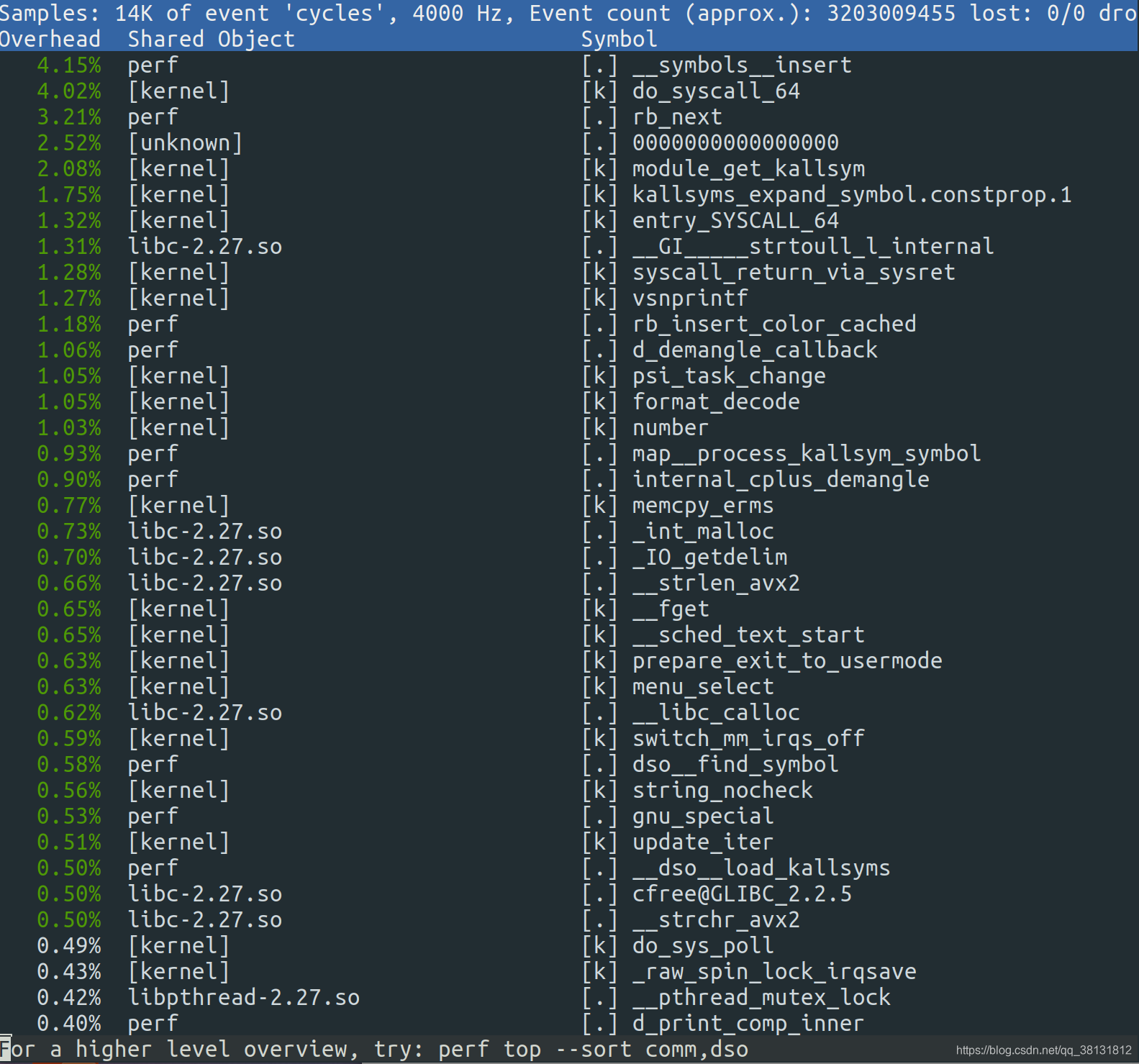Select _int_malloc libc symbol
This screenshot has height=1064, width=1139.
(703, 531)
